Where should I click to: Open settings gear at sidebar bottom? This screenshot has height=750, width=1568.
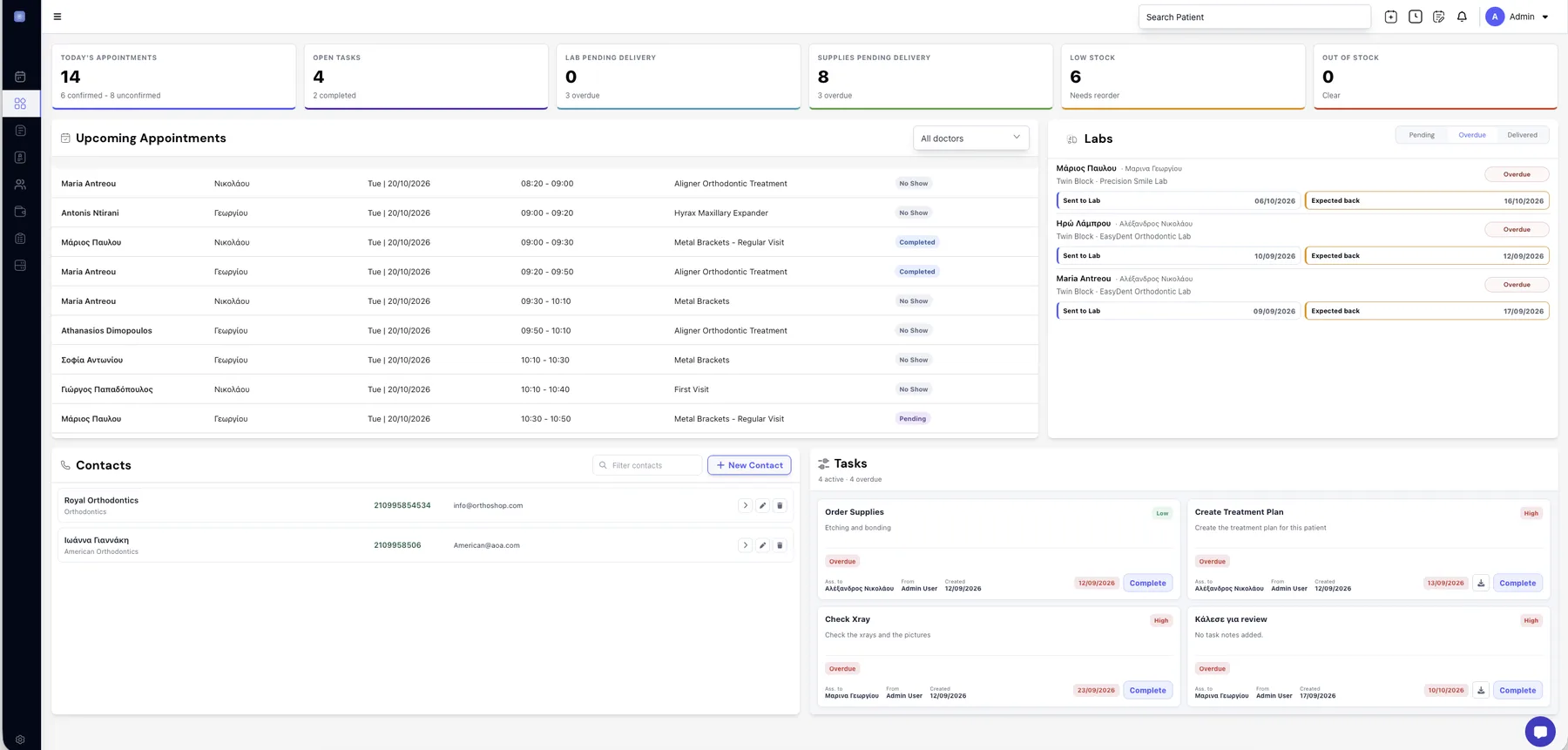[20, 740]
